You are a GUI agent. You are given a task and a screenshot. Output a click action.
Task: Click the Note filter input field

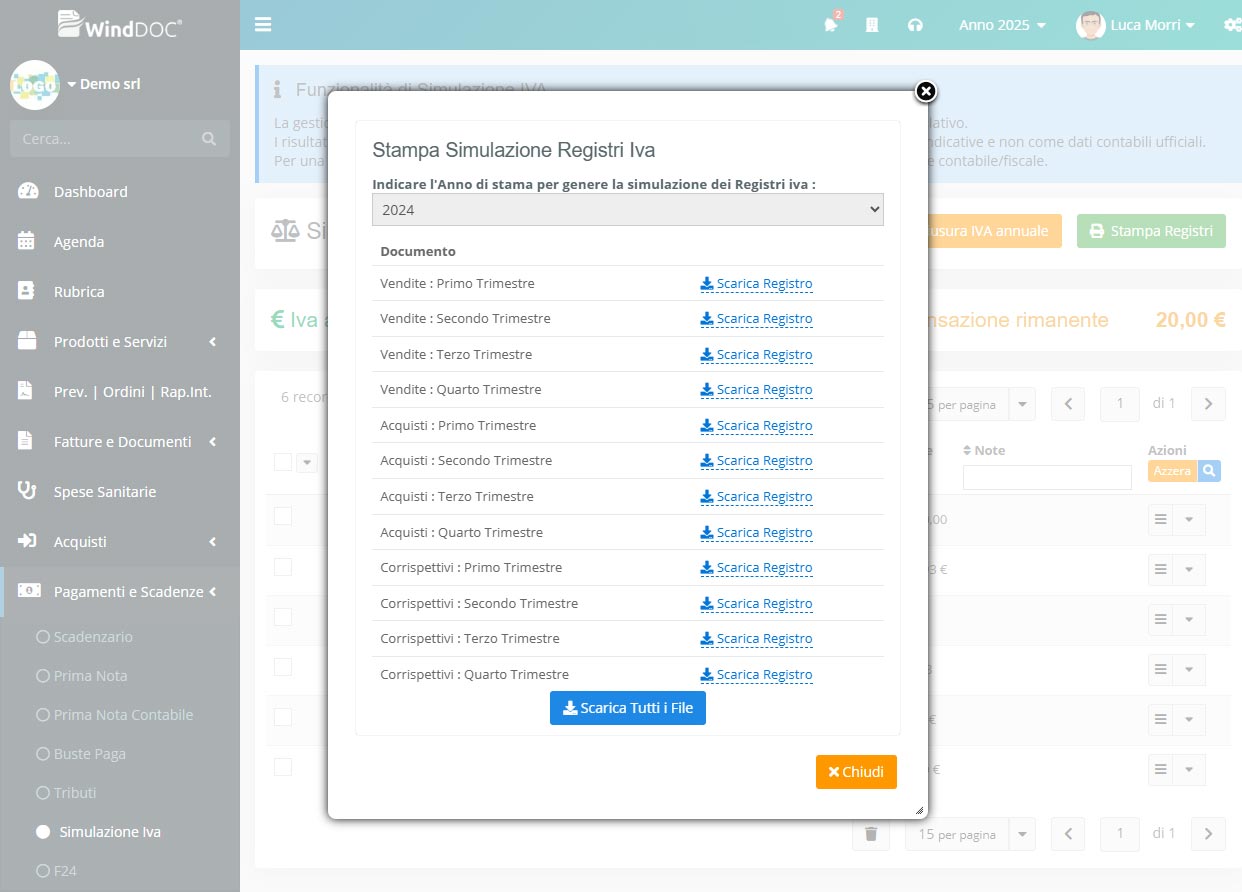point(1047,478)
